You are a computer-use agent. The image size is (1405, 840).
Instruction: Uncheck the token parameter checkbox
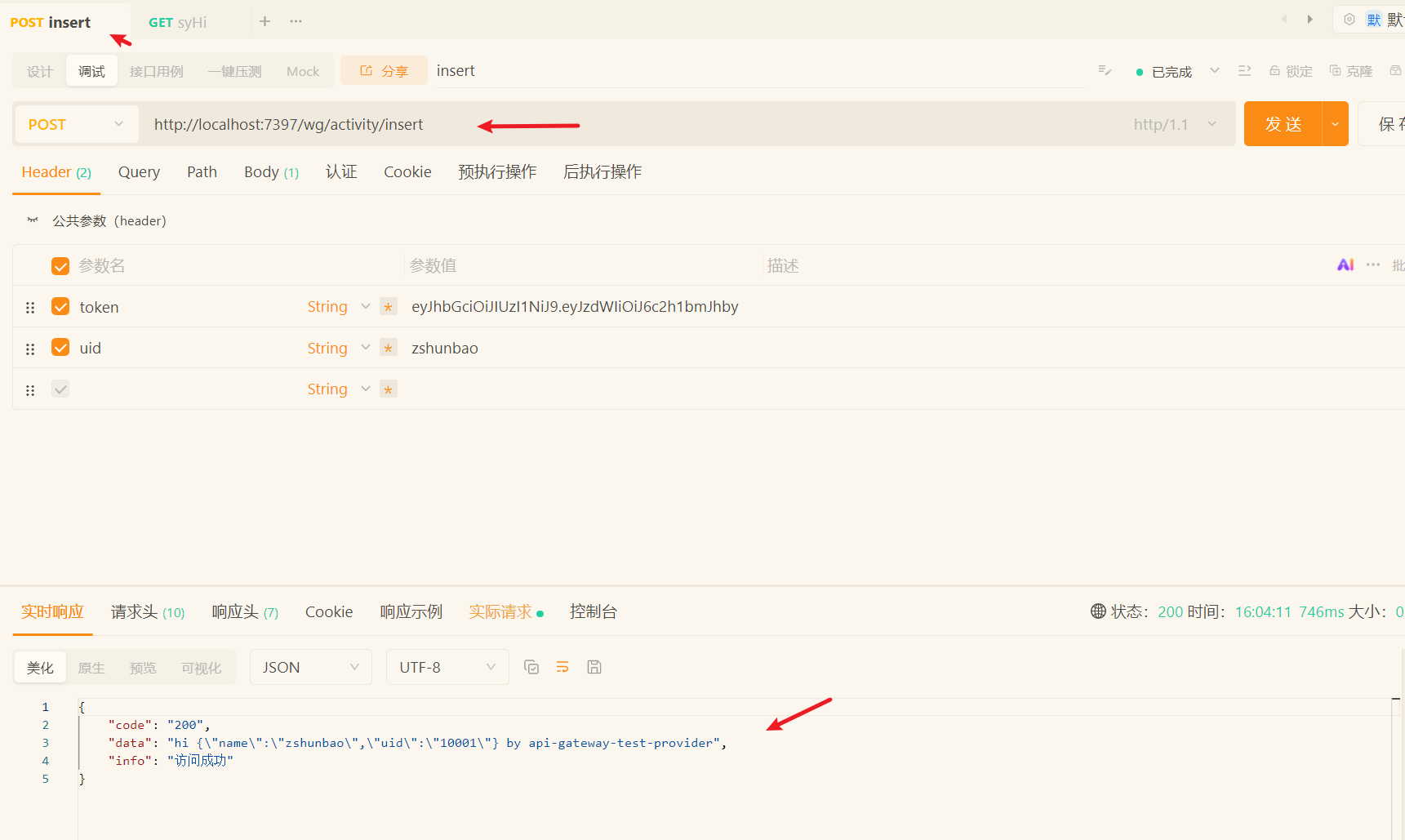[60, 306]
